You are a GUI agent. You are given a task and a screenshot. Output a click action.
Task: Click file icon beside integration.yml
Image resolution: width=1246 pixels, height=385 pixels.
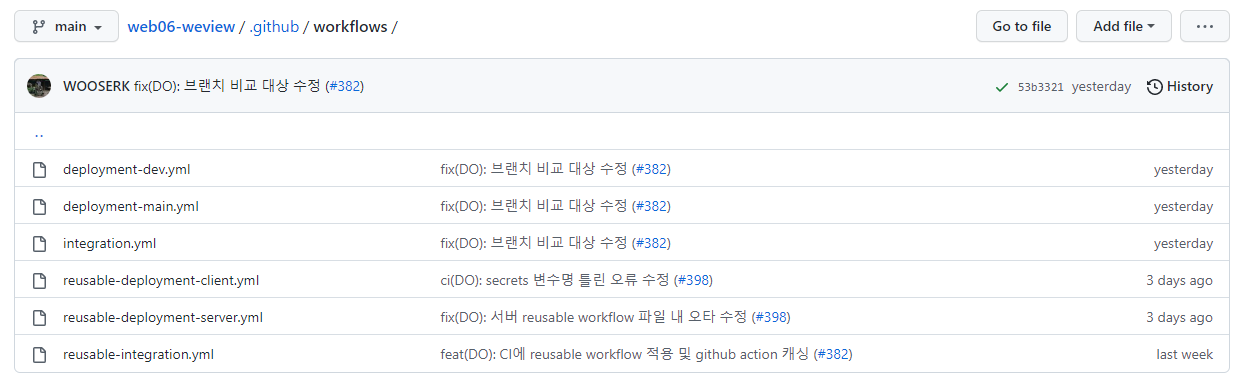[40, 243]
